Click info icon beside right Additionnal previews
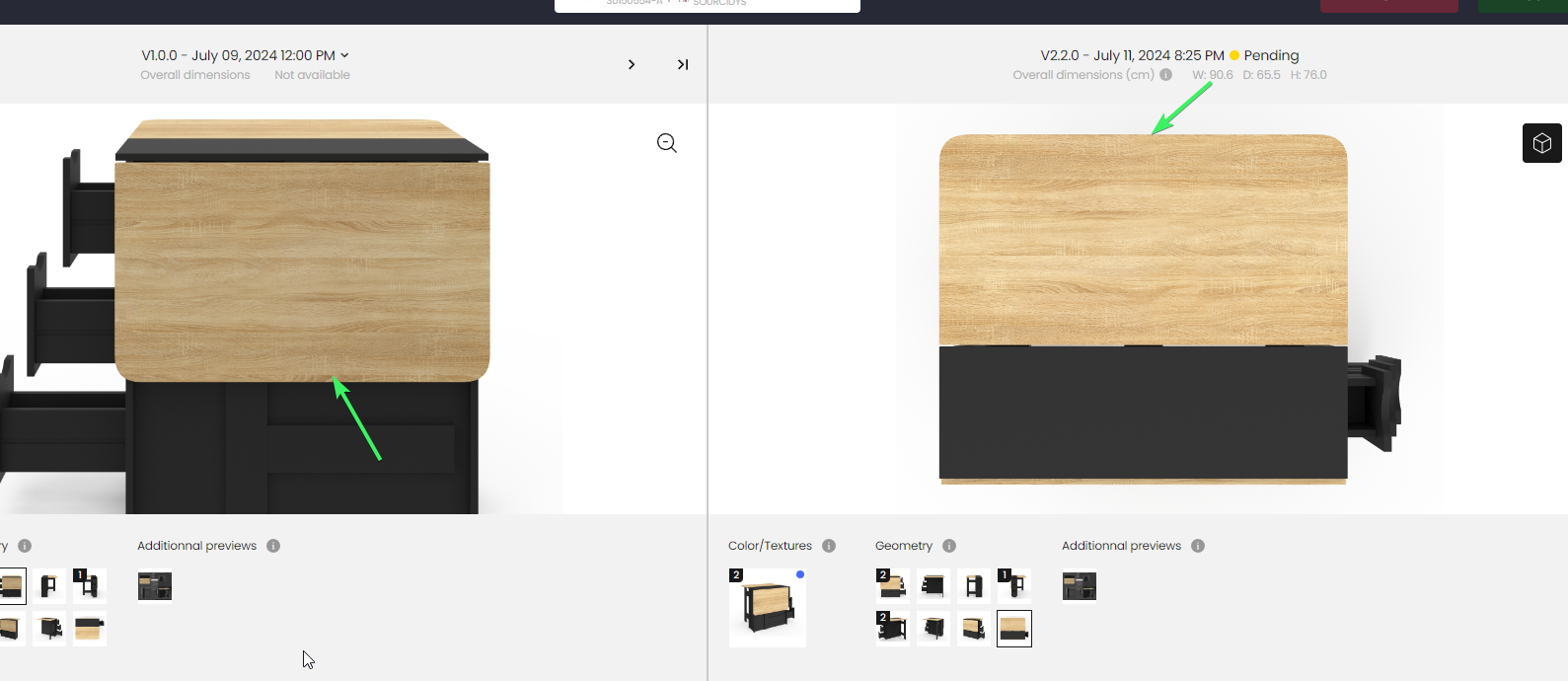1568x681 pixels. click(1198, 546)
